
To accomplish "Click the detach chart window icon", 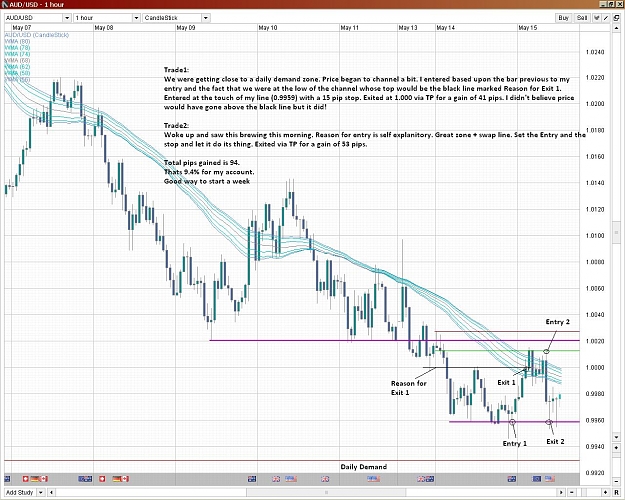I will coord(616,18).
